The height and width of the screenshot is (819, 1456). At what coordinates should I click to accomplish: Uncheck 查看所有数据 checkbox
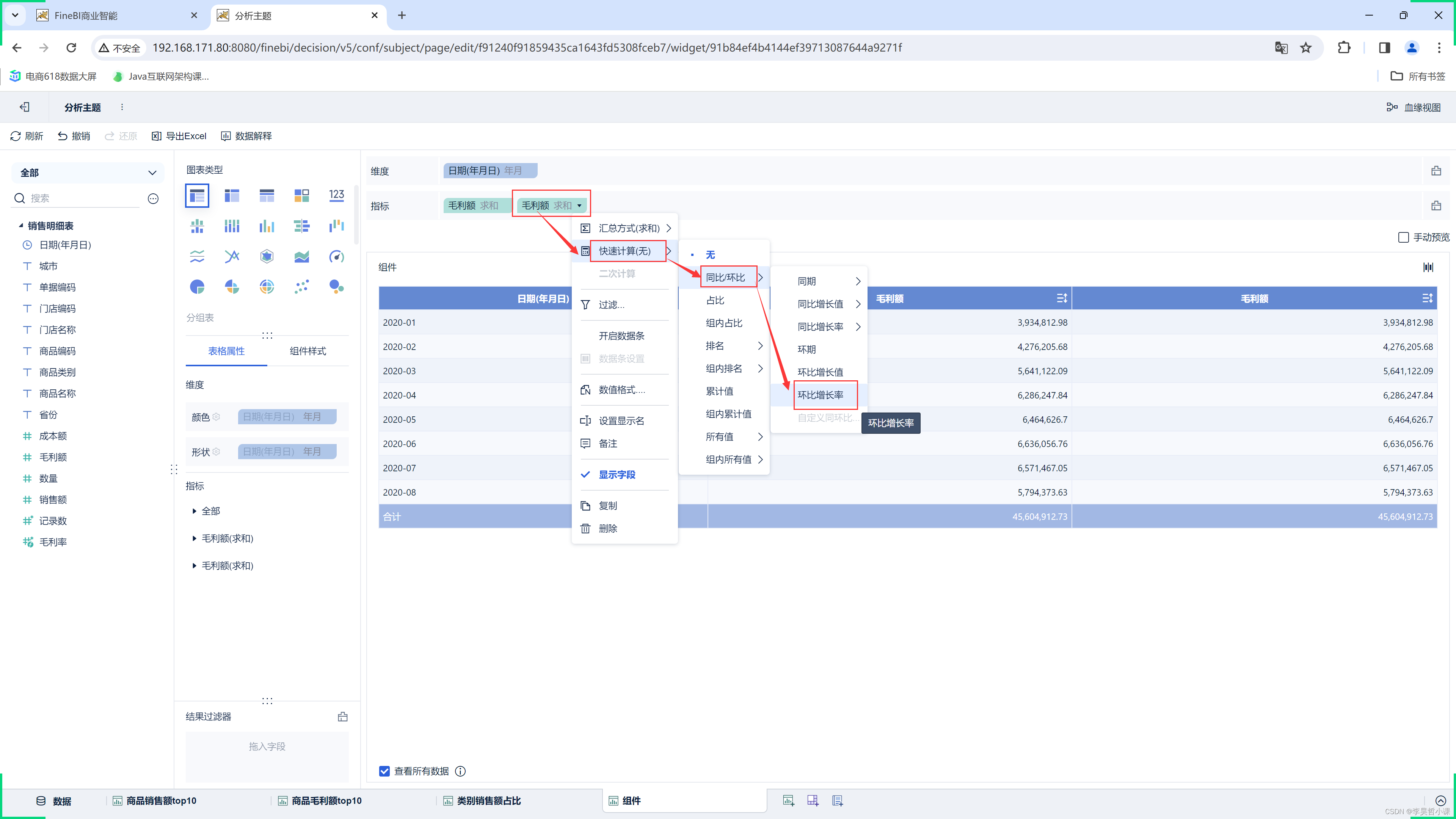[384, 771]
